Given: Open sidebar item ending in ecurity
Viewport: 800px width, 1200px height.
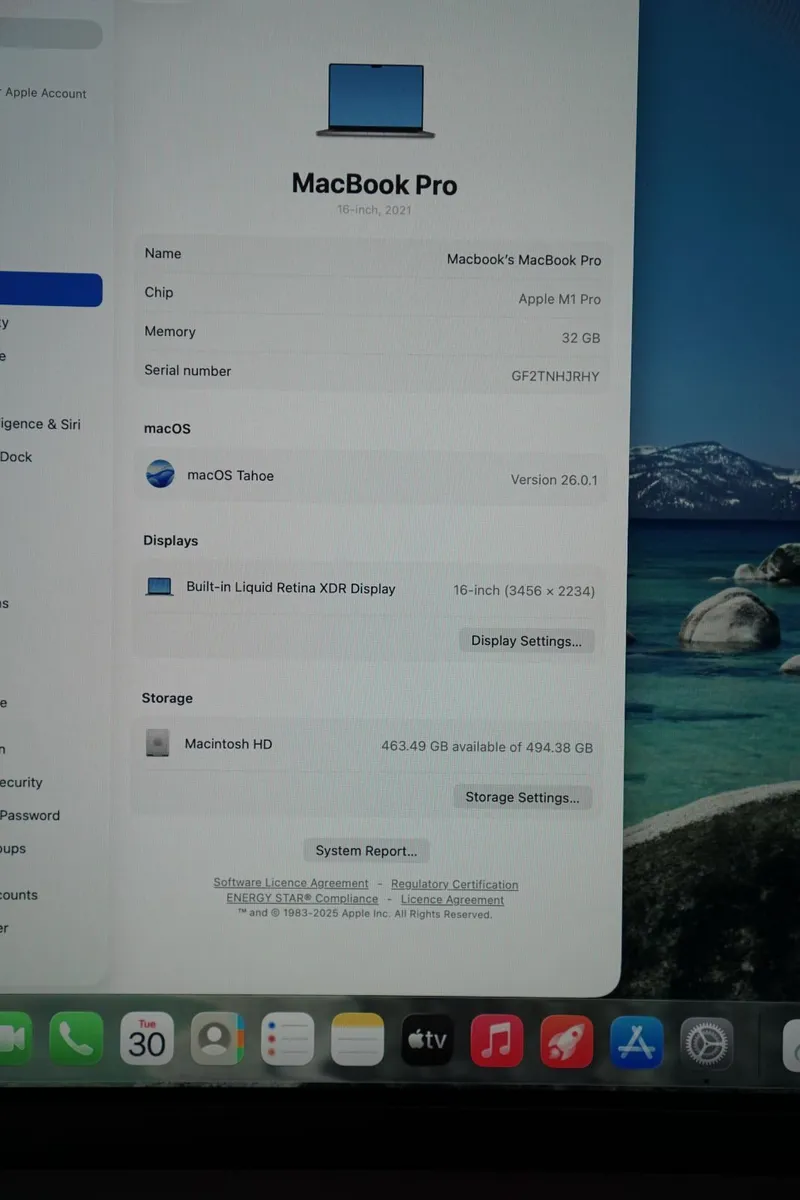Looking at the screenshot, I should pos(21,783).
